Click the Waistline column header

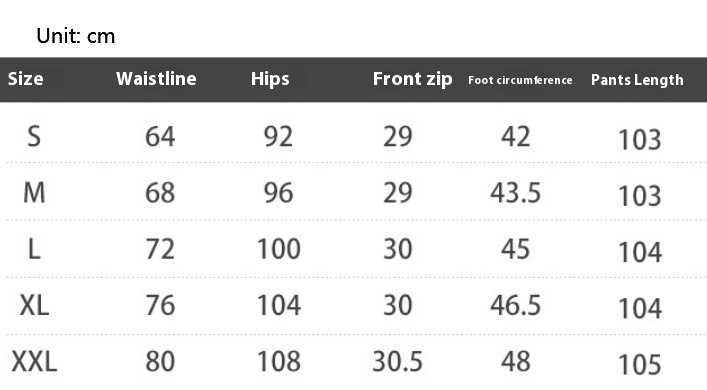click(156, 79)
